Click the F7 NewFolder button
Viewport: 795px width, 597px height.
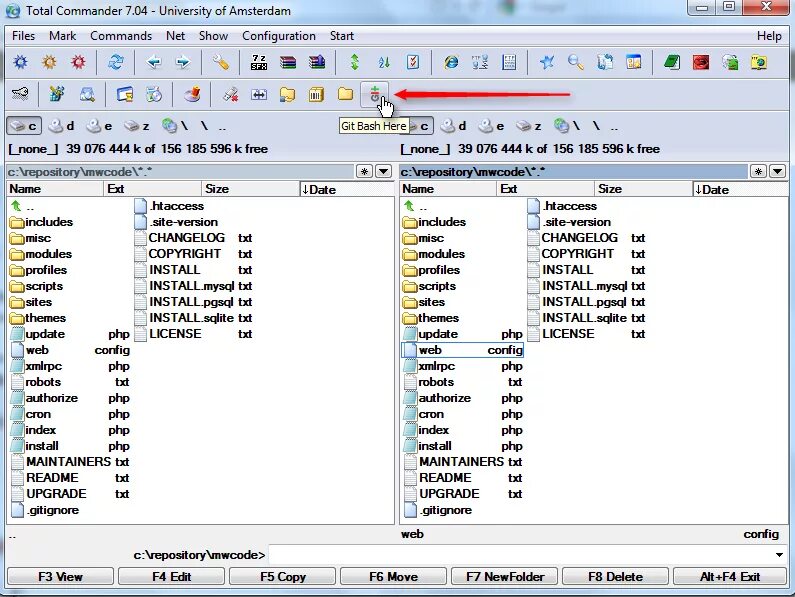504,577
